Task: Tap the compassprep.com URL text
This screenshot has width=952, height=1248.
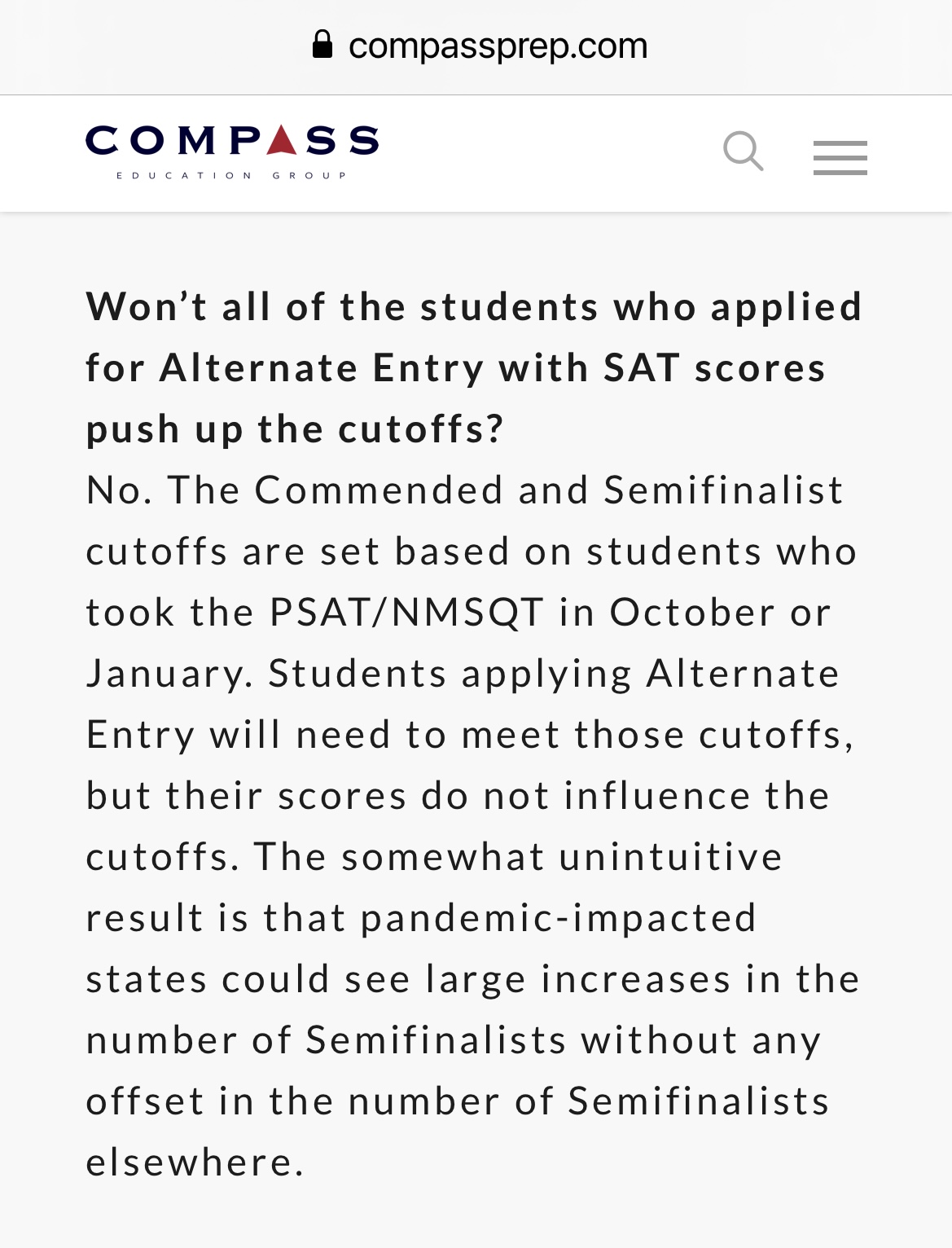Action: pos(498,46)
